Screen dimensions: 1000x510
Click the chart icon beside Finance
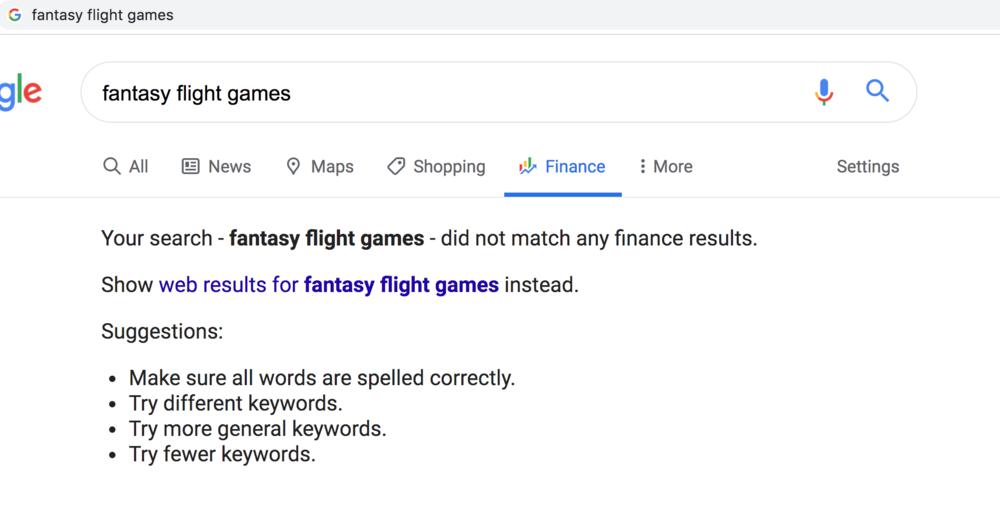click(x=528, y=167)
